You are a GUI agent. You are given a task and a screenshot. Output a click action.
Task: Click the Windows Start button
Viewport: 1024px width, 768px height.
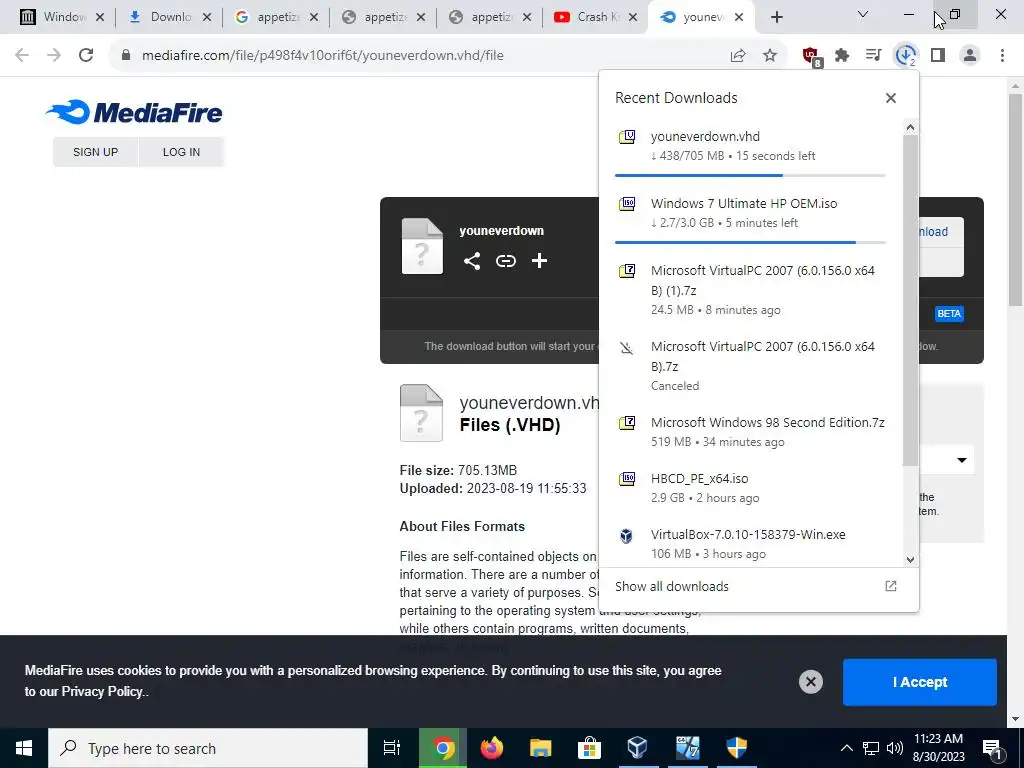24,748
